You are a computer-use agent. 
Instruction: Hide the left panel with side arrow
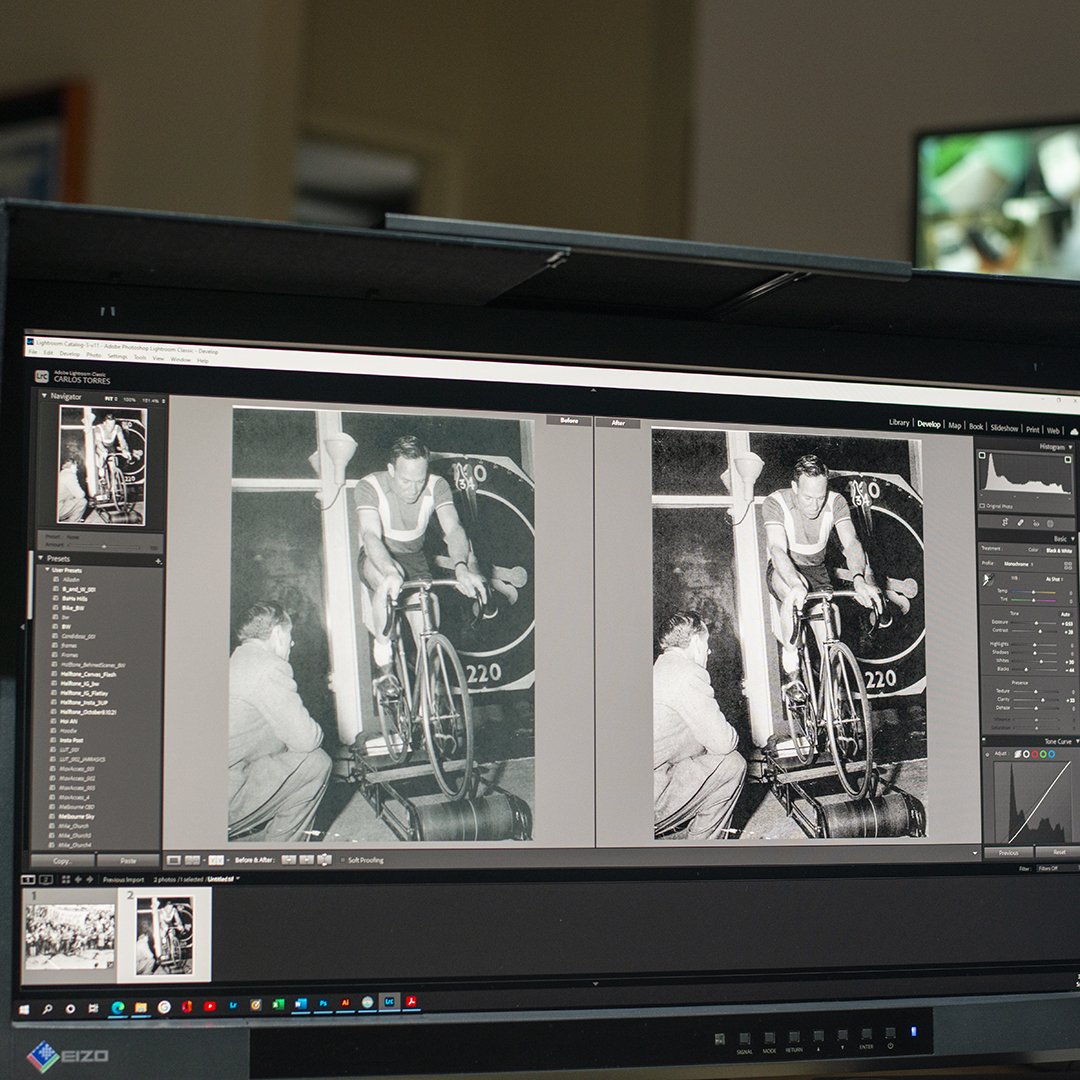coord(22,627)
